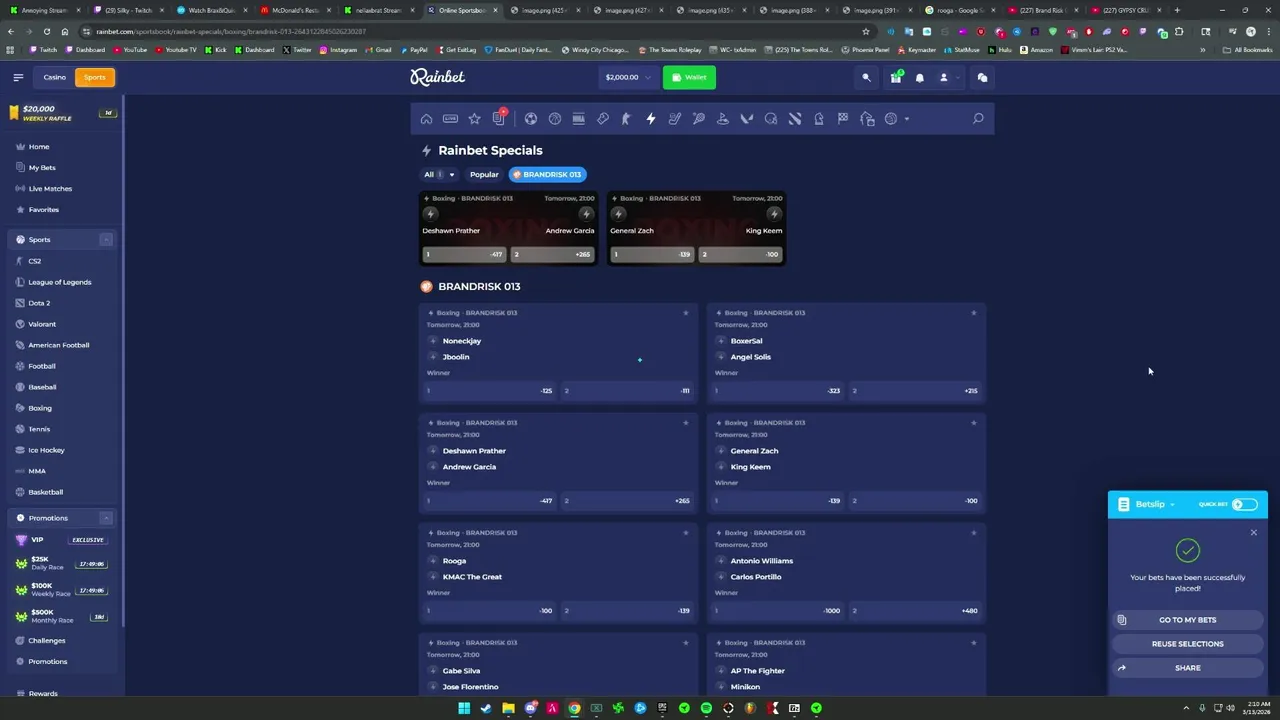Select the checkered flag racing icon
The width and height of the screenshot is (1280, 720).
coord(843,119)
